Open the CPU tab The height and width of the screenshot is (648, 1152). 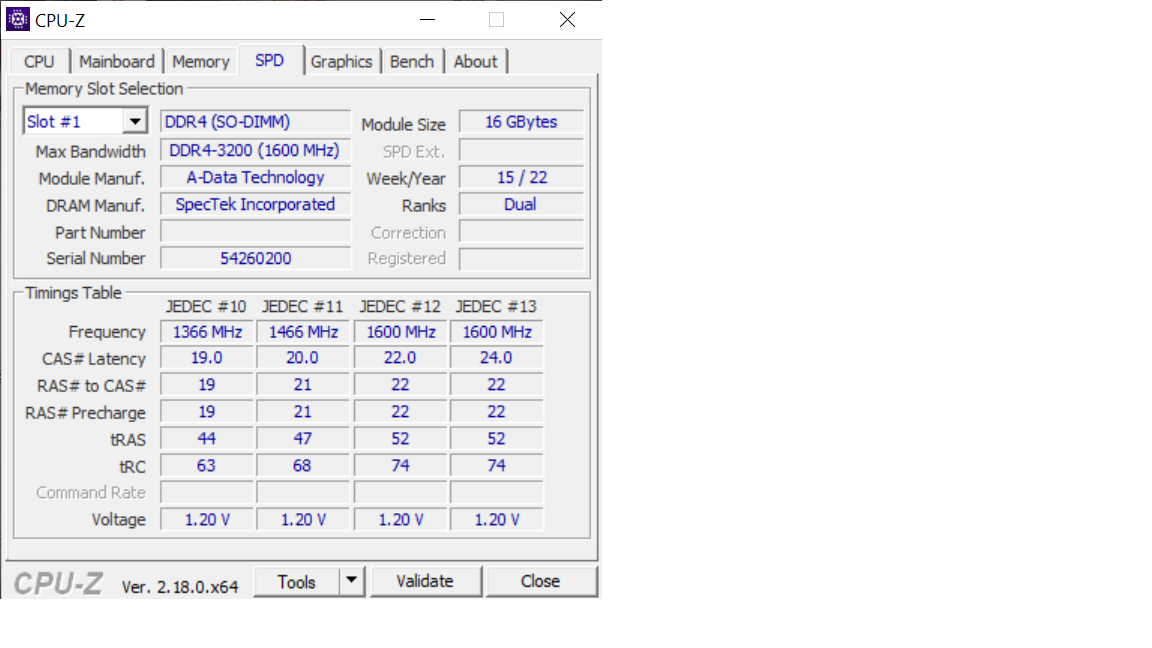(x=39, y=62)
